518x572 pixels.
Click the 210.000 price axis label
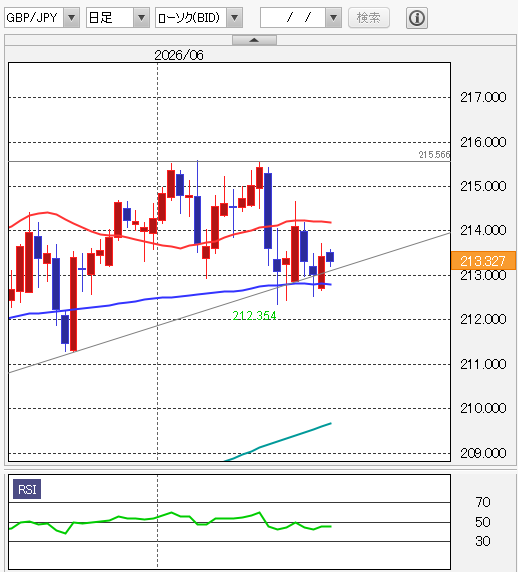pyautogui.click(x=483, y=408)
